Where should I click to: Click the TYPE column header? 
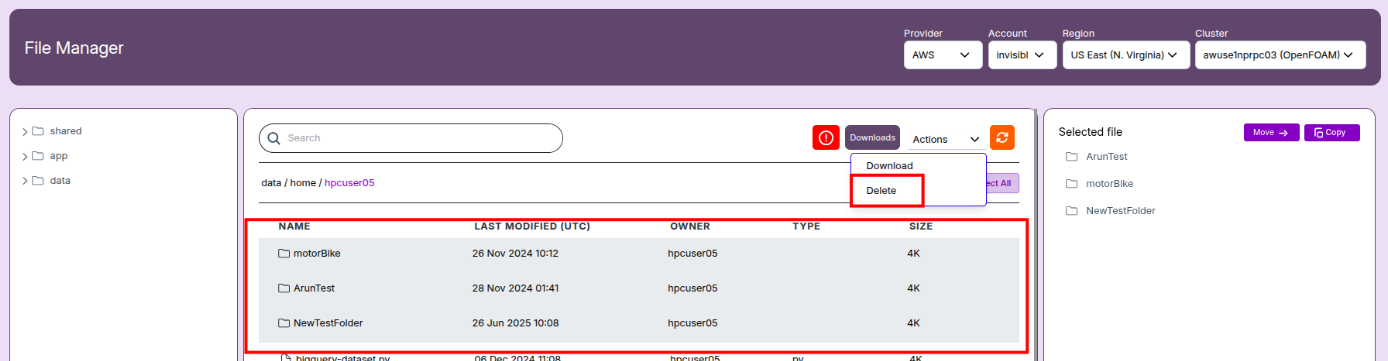[x=806, y=227]
